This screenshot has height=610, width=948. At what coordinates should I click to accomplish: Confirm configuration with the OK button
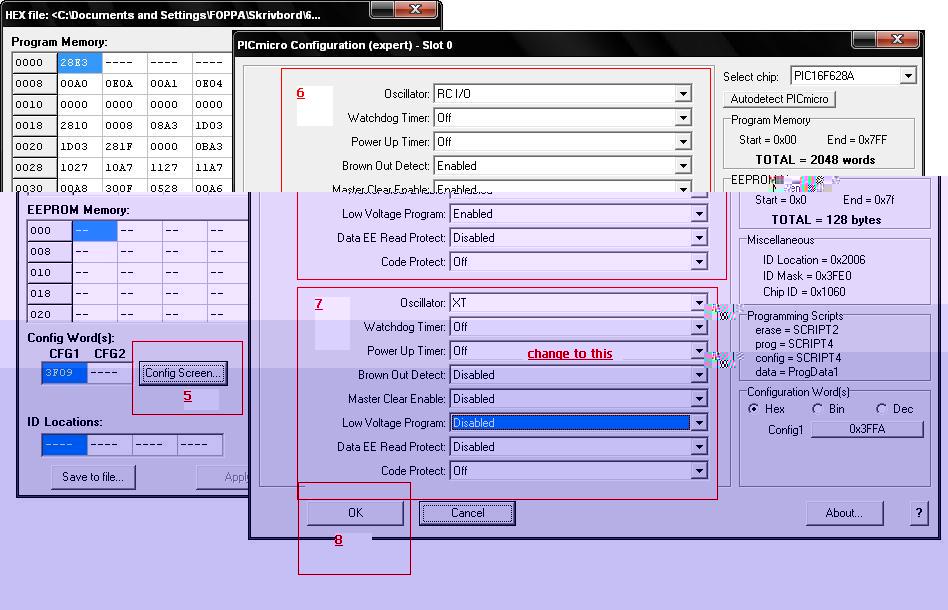356,513
